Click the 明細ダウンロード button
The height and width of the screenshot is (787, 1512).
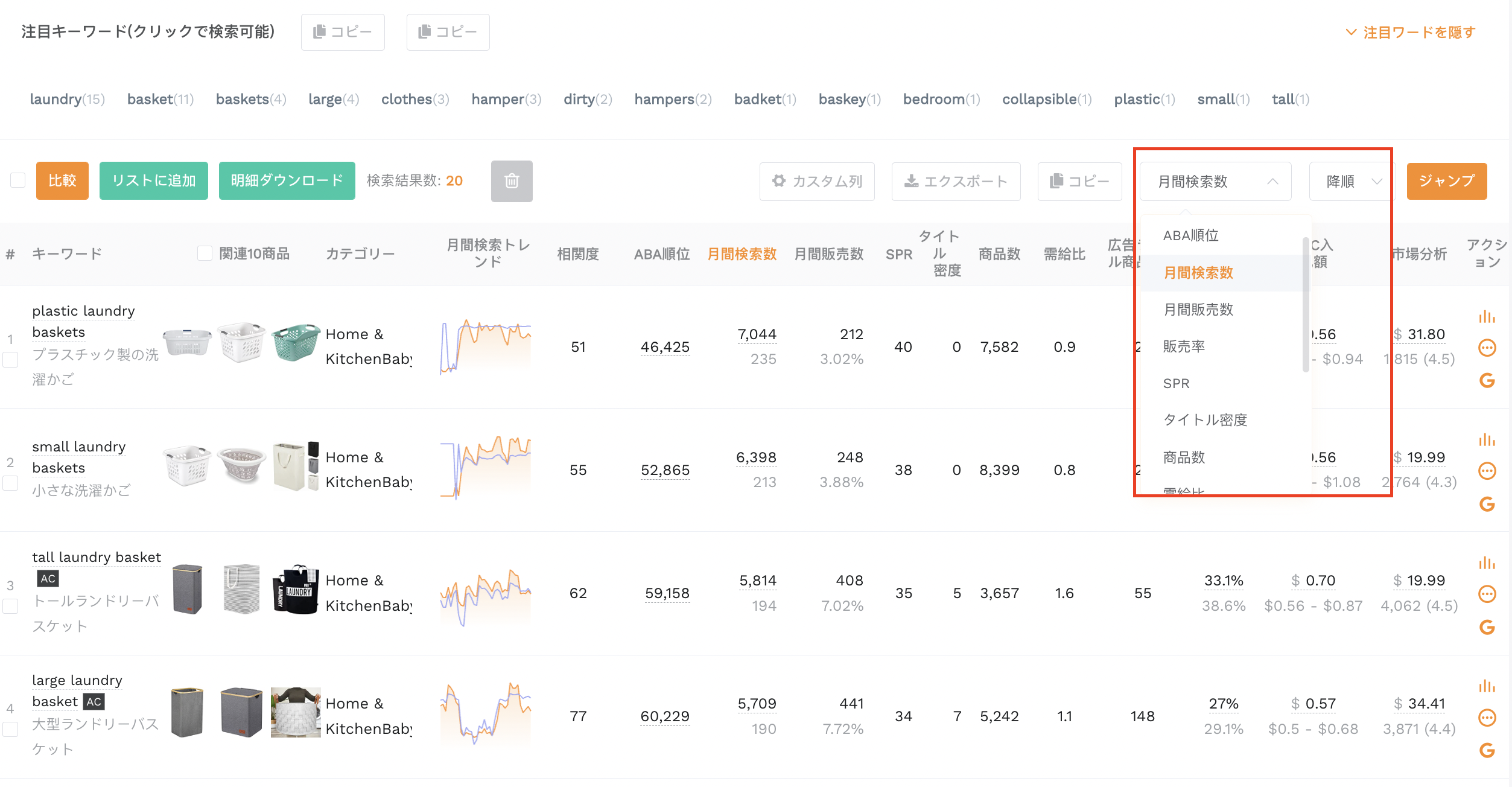287,180
